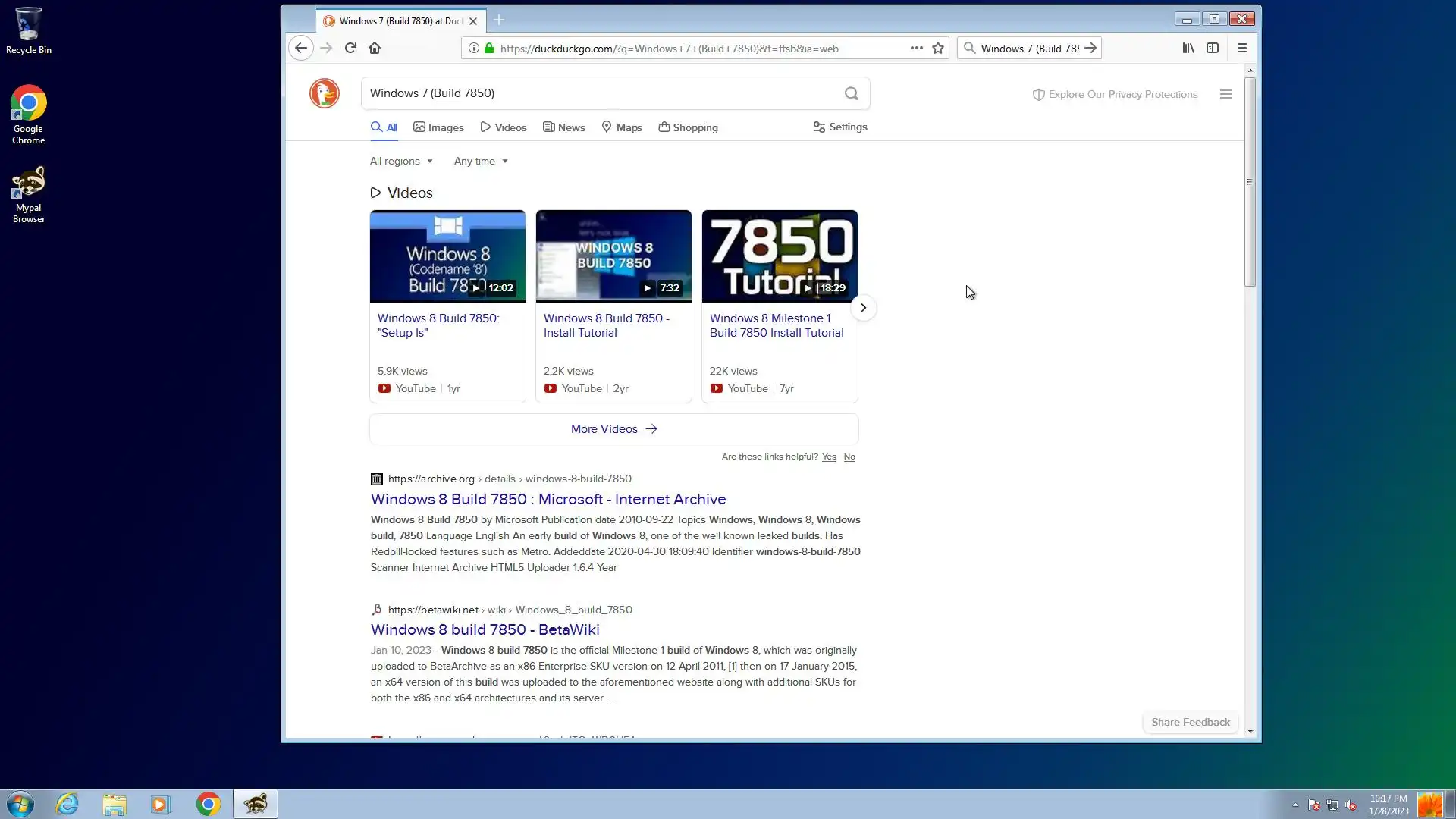Open the page actions three-dots menu

916,48
